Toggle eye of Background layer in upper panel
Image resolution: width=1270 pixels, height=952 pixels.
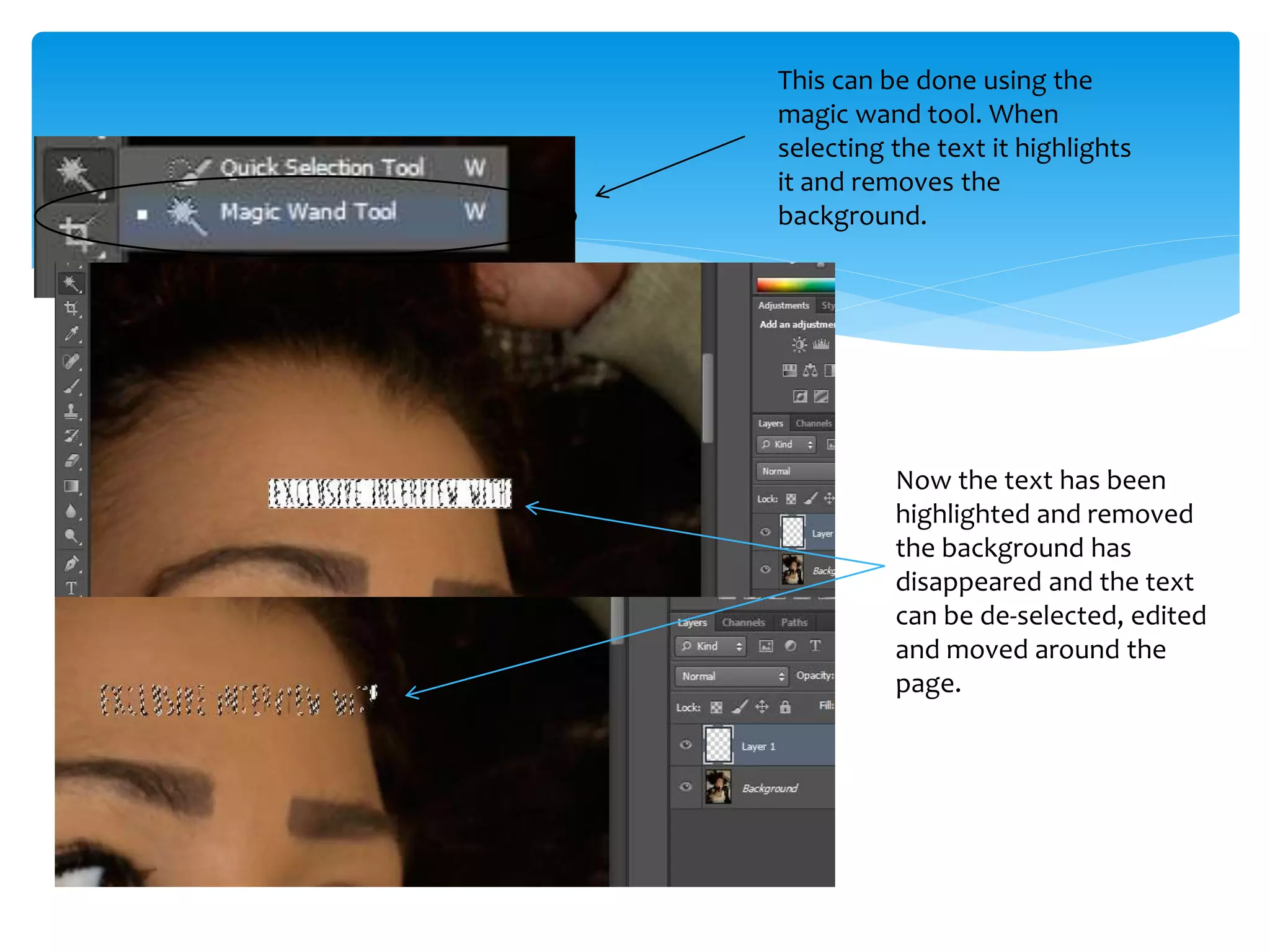[x=765, y=569]
